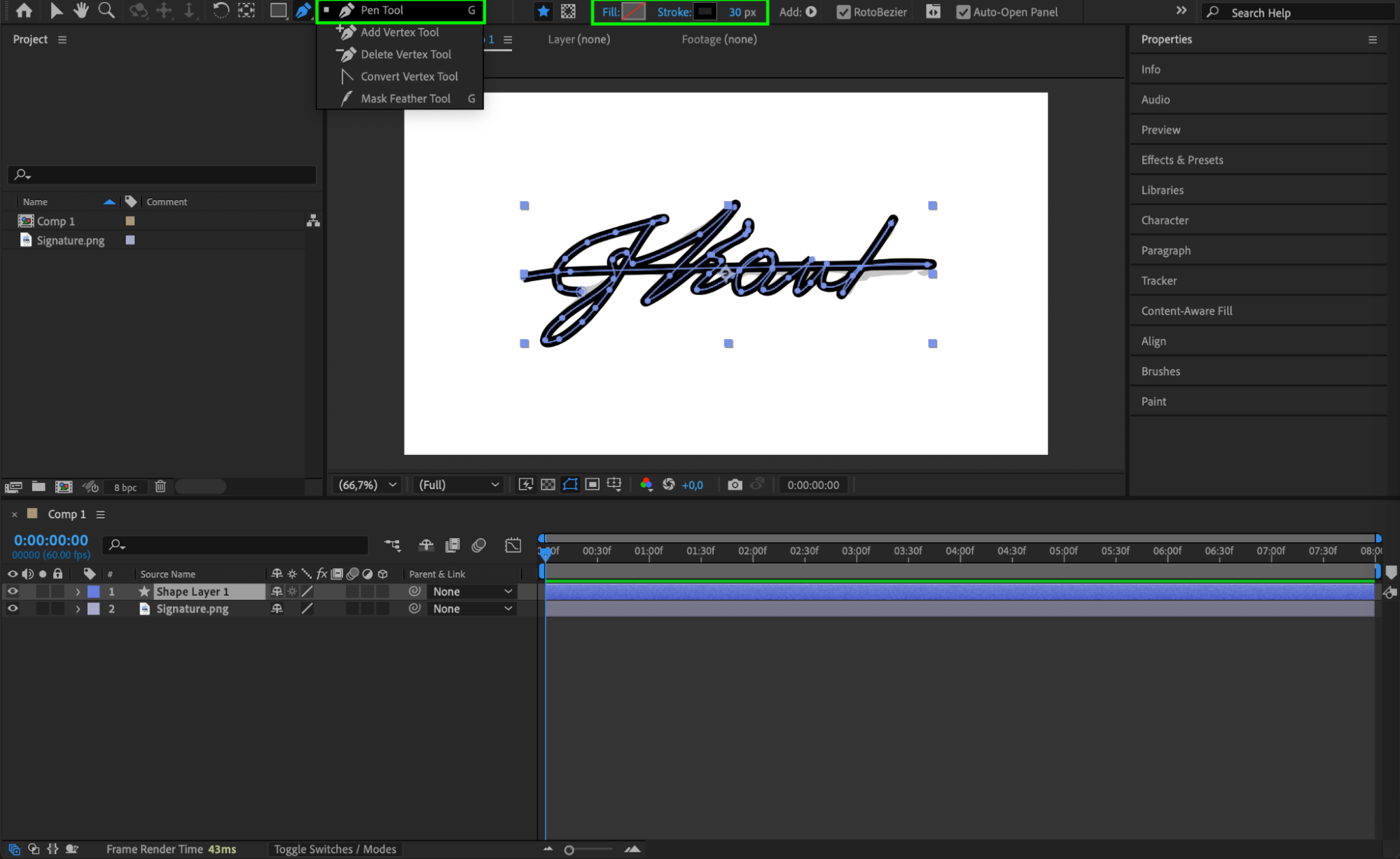Screen dimensions: 1400x859
Task: Expand Signature.png layer properties
Action: pos(78,610)
